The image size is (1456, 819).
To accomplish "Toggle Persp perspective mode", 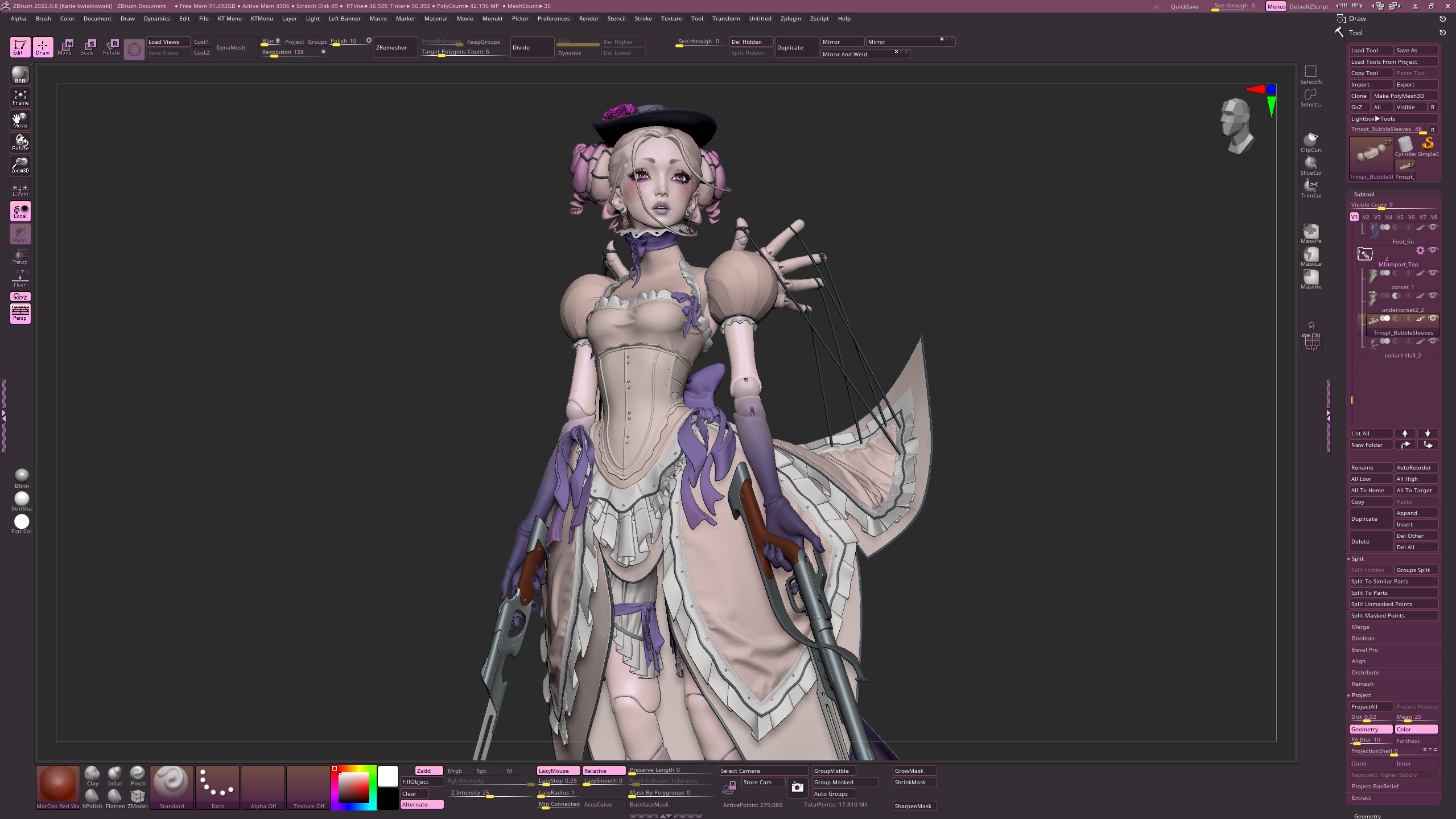I will coord(20,313).
